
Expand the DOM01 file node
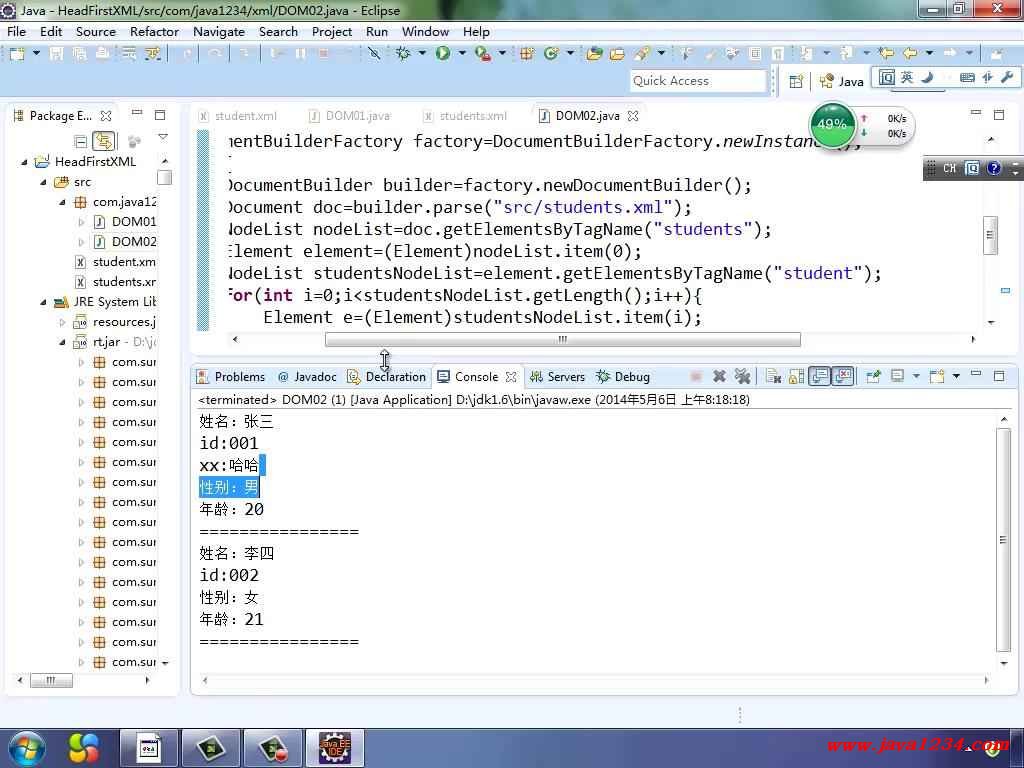81,222
